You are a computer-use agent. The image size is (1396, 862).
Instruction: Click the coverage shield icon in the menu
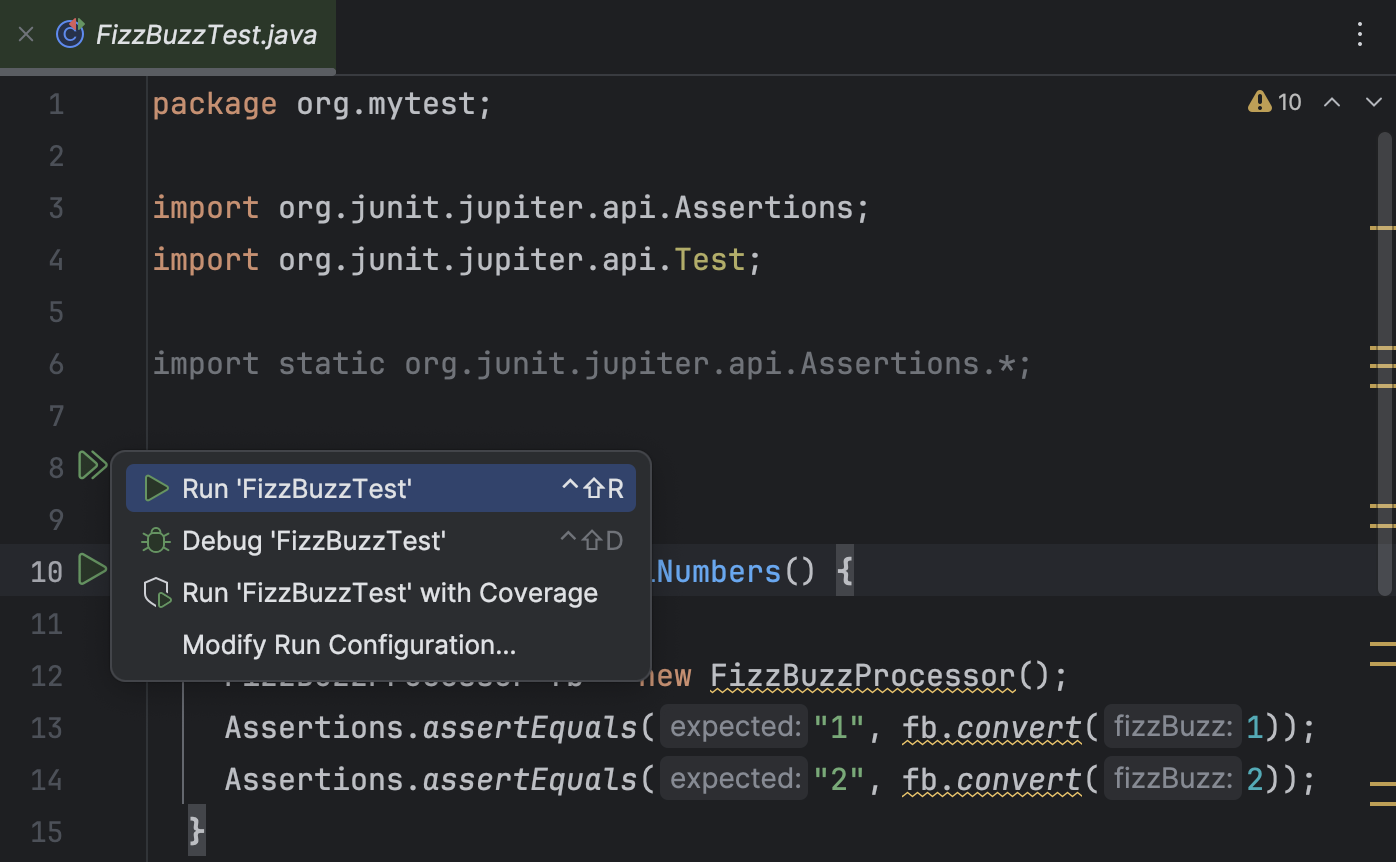pos(156,592)
